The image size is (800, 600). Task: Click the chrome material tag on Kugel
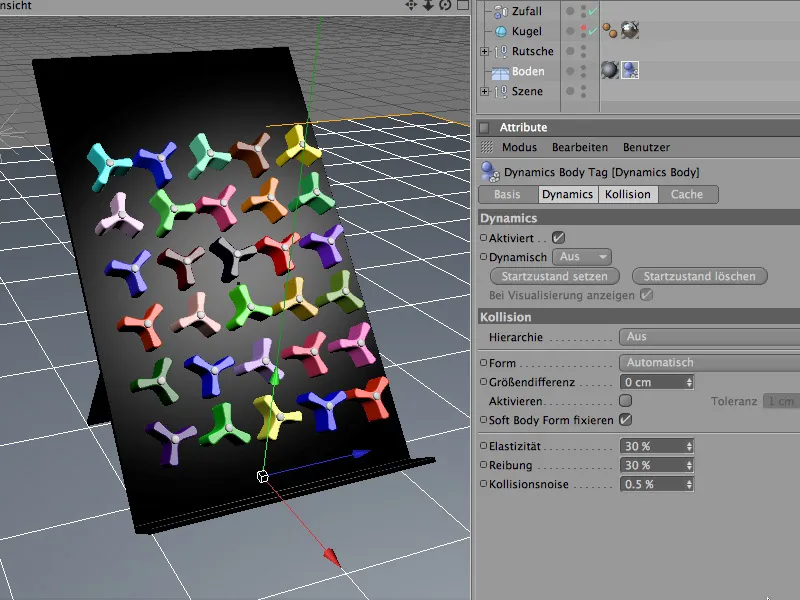point(630,31)
